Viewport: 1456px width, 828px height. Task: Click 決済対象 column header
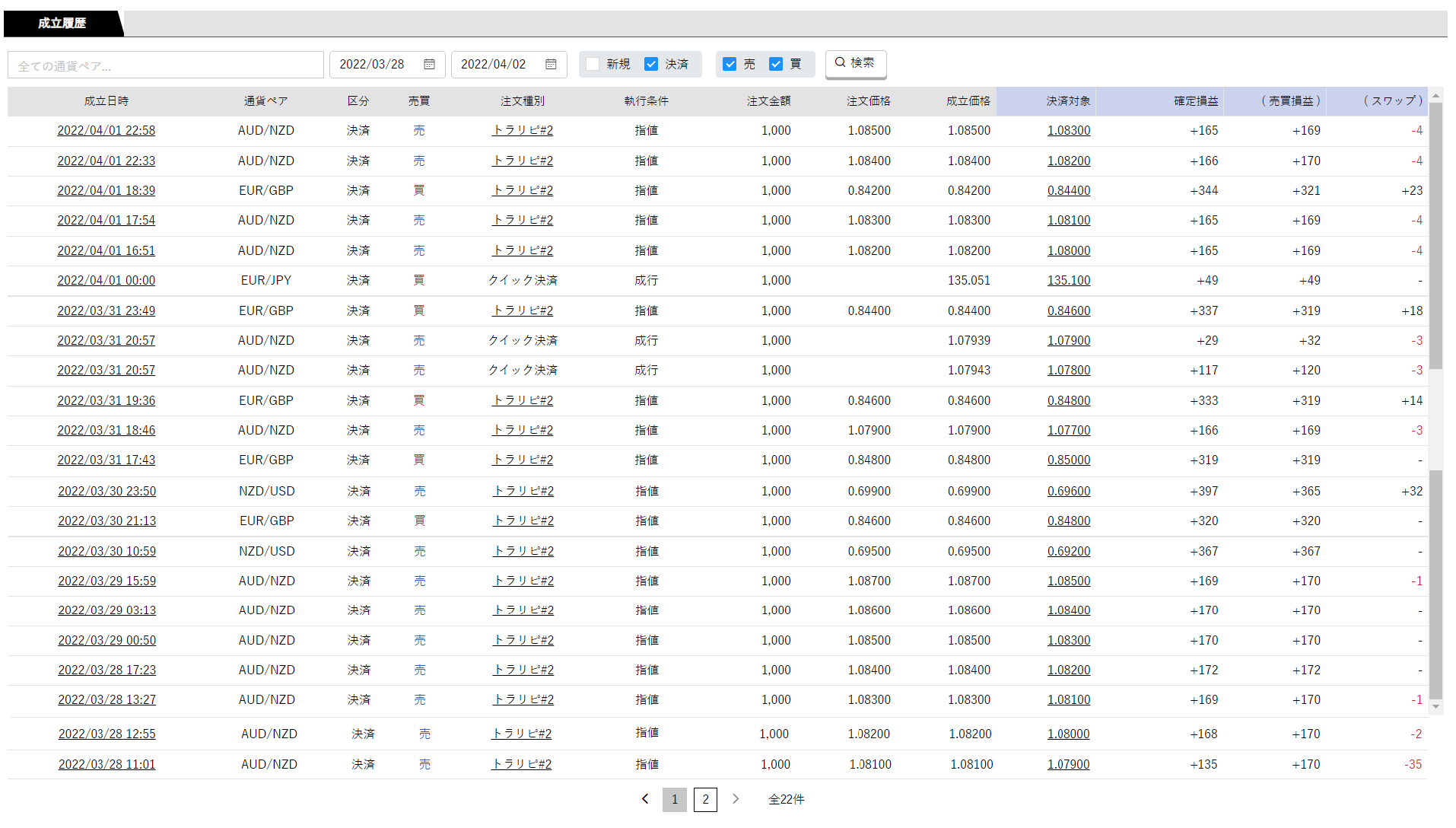tap(1068, 101)
